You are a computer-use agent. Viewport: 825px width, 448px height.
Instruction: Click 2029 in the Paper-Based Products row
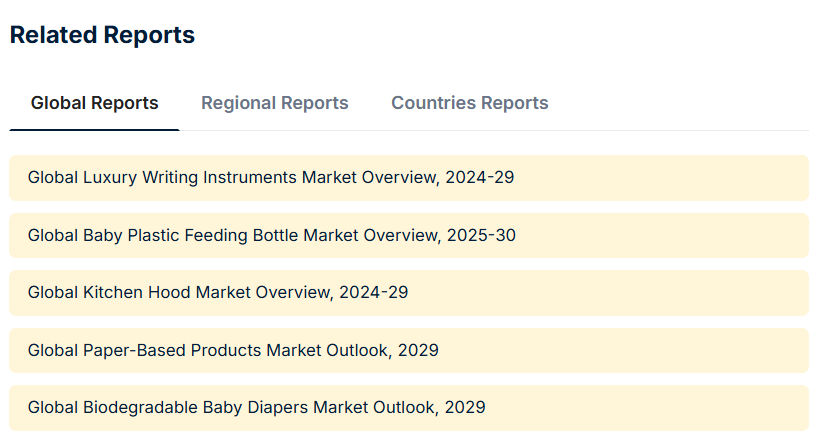[x=418, y=350]
